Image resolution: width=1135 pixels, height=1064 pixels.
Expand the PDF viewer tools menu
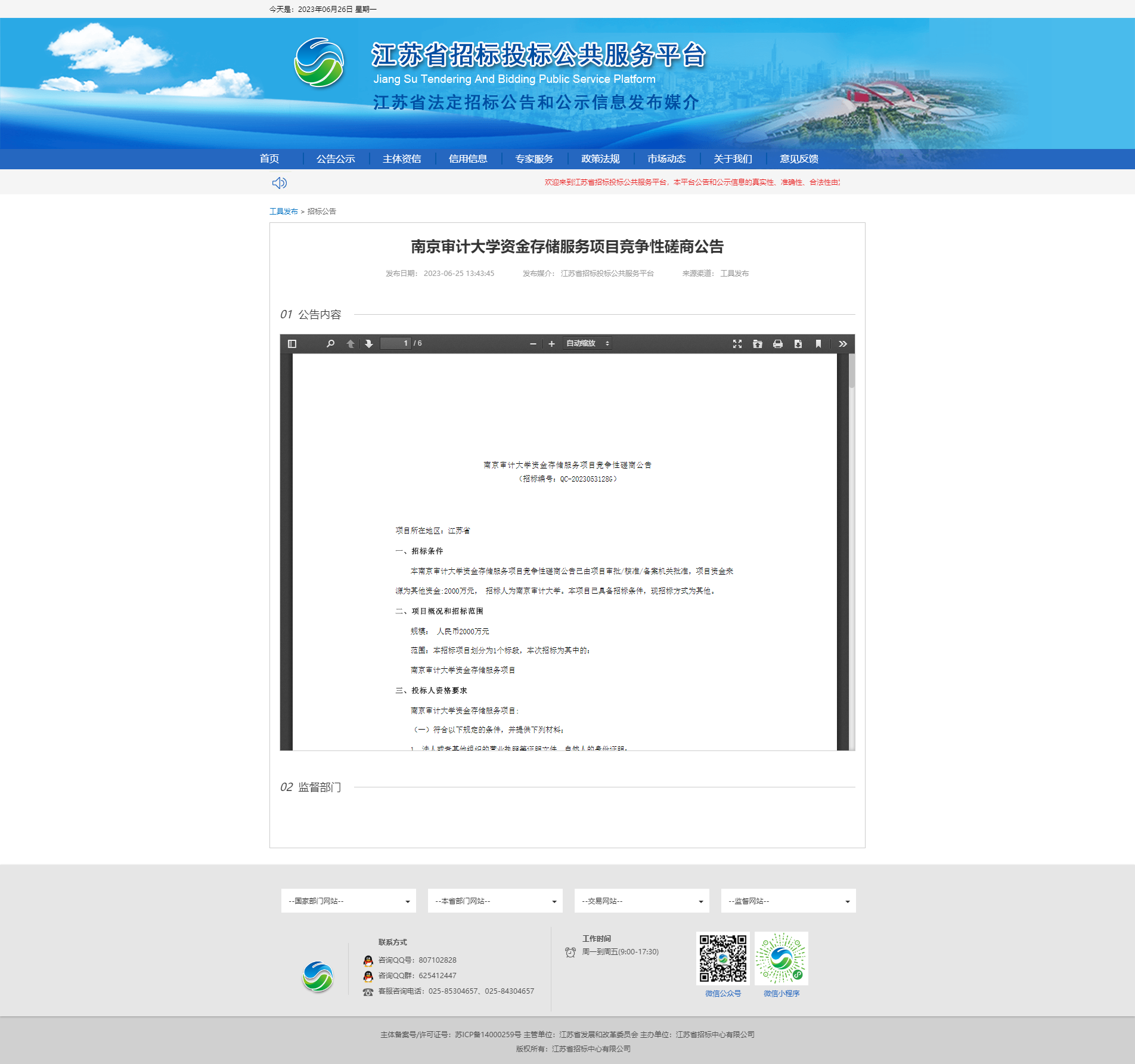click(843, 344)
